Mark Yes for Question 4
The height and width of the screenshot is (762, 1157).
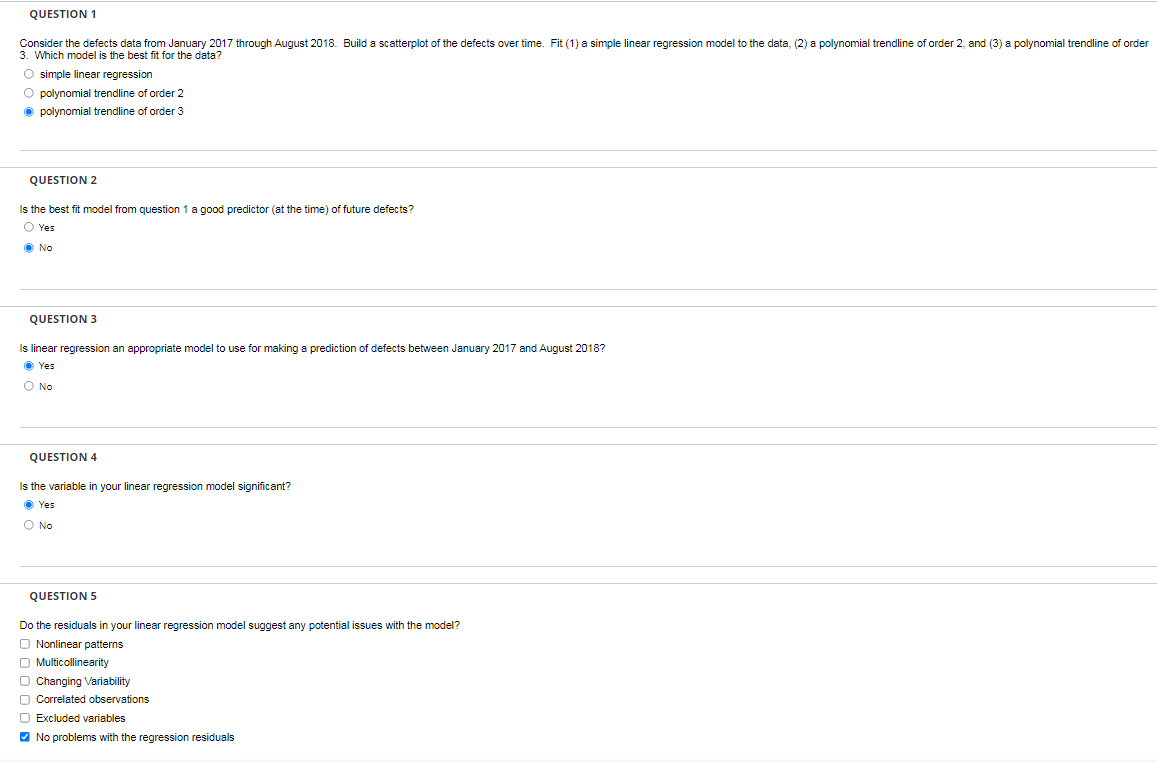(x=29, y=504)
